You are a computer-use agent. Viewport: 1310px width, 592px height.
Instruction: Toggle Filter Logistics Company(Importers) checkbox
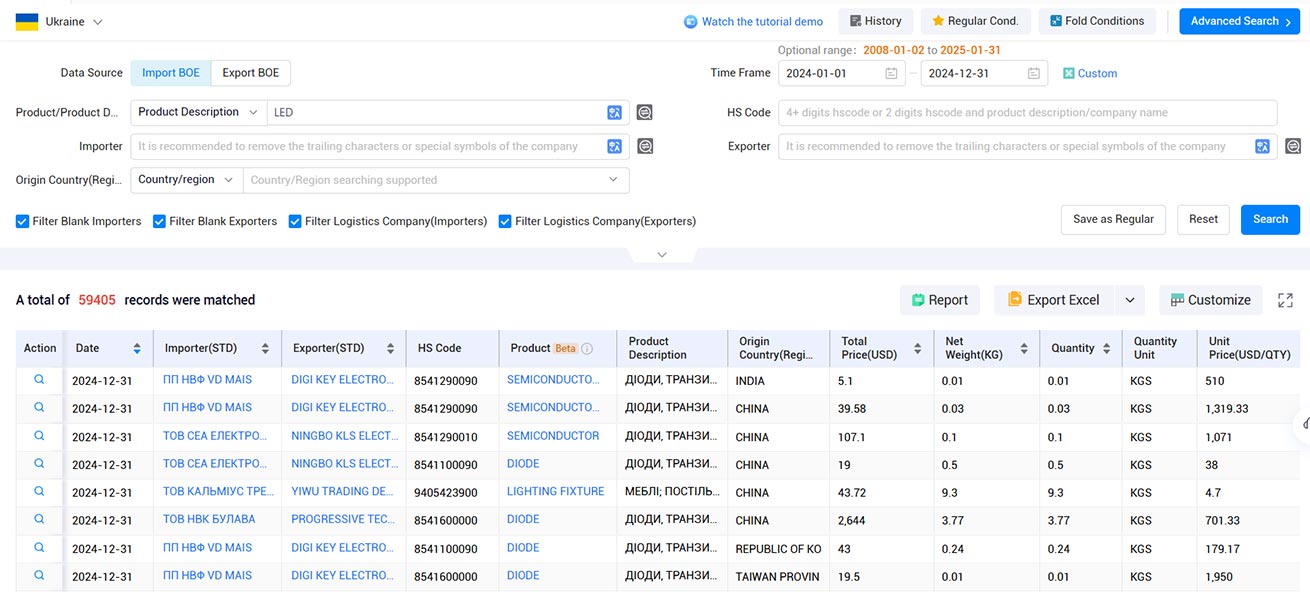pos(295,221)
